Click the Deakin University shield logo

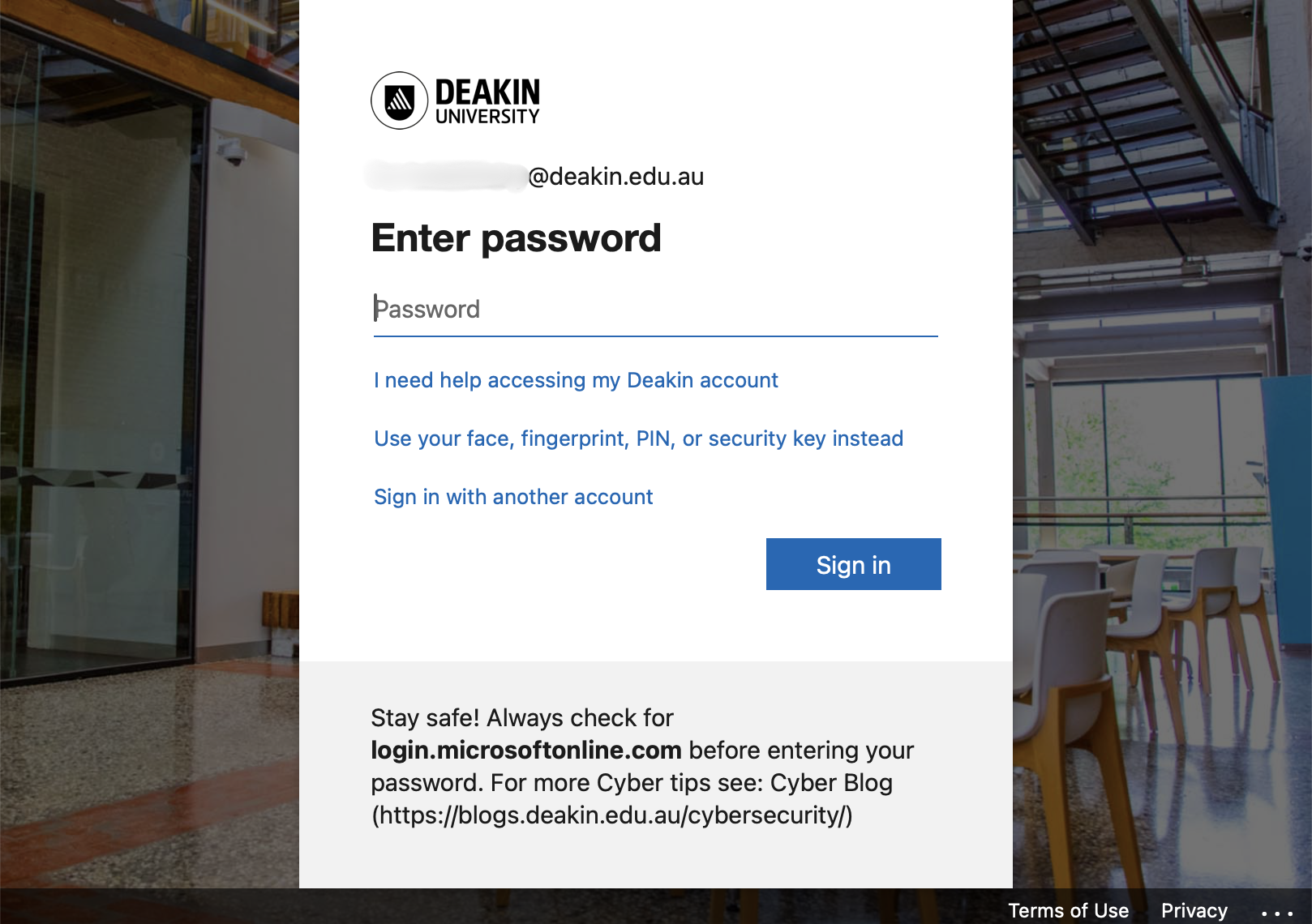pos(401,100)
